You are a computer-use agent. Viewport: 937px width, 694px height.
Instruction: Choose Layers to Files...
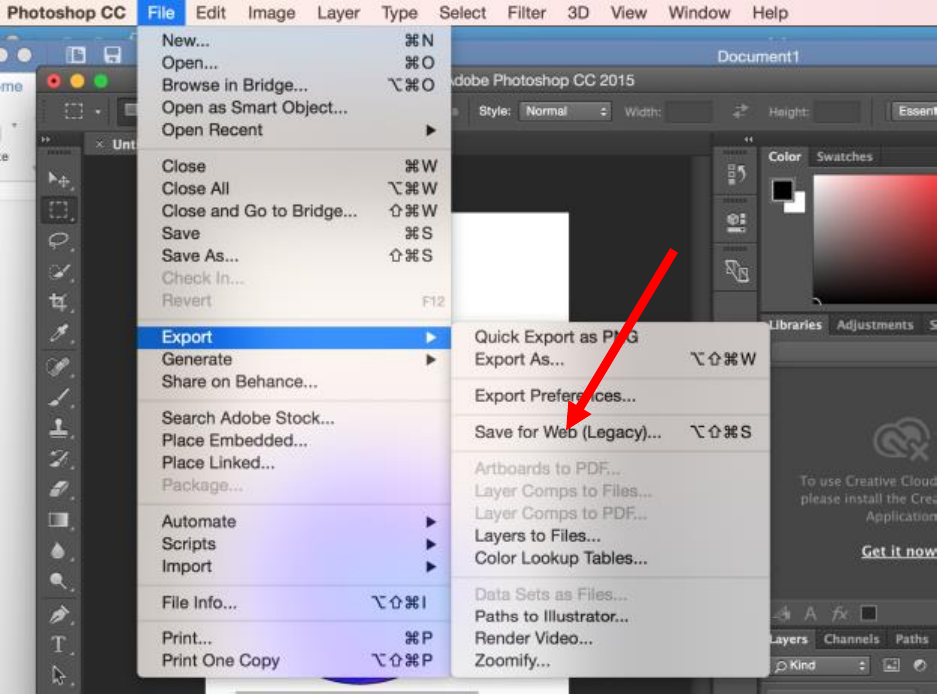[x=611, y=536]
